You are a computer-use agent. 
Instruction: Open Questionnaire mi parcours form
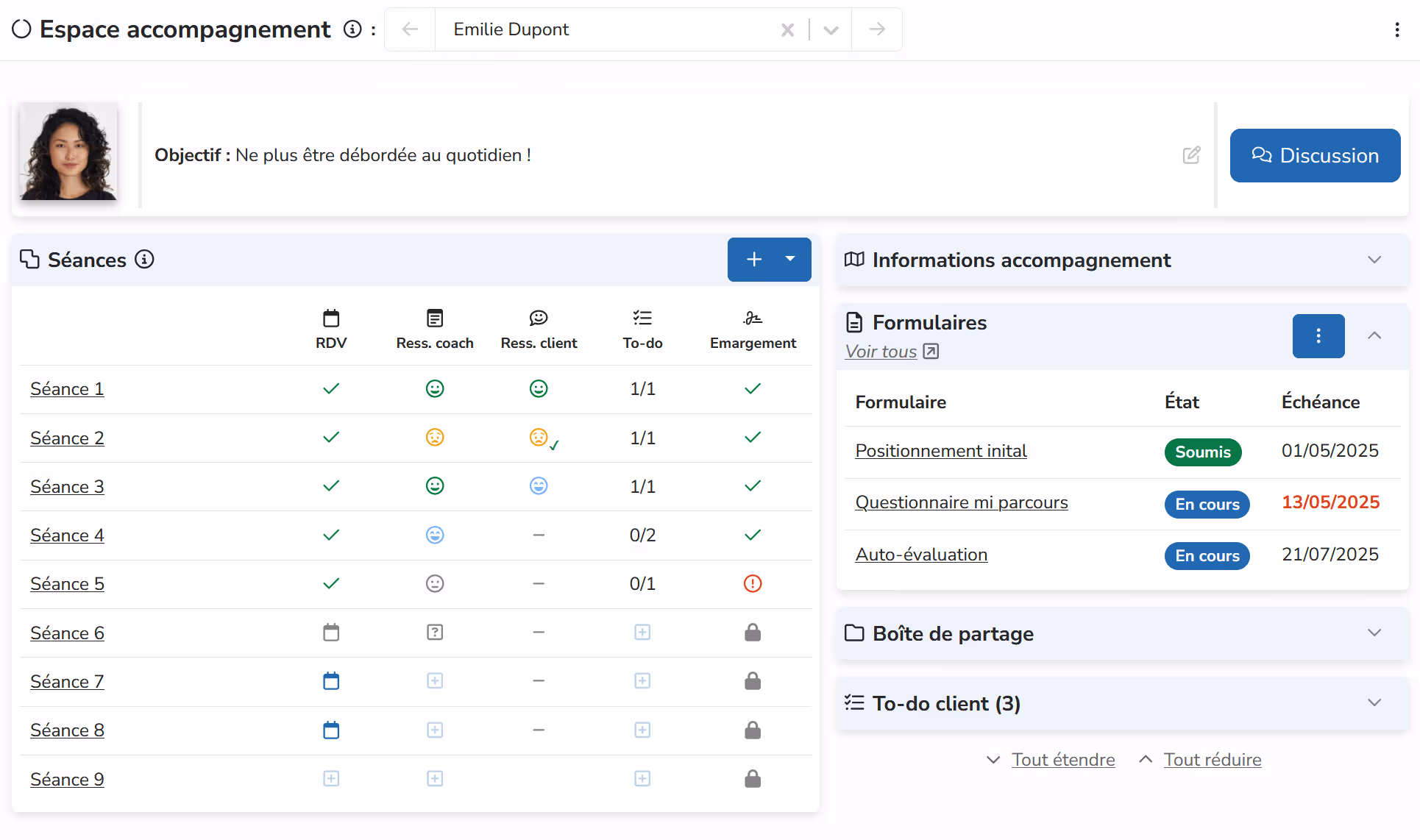961,502
